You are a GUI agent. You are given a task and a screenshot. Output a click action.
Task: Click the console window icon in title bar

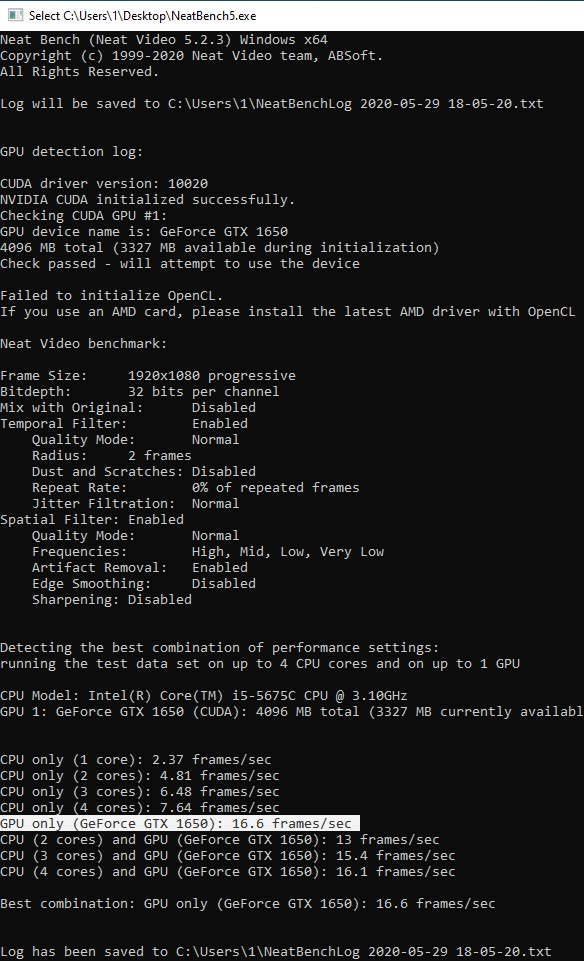pyautogui.click(x=15, y=15)
